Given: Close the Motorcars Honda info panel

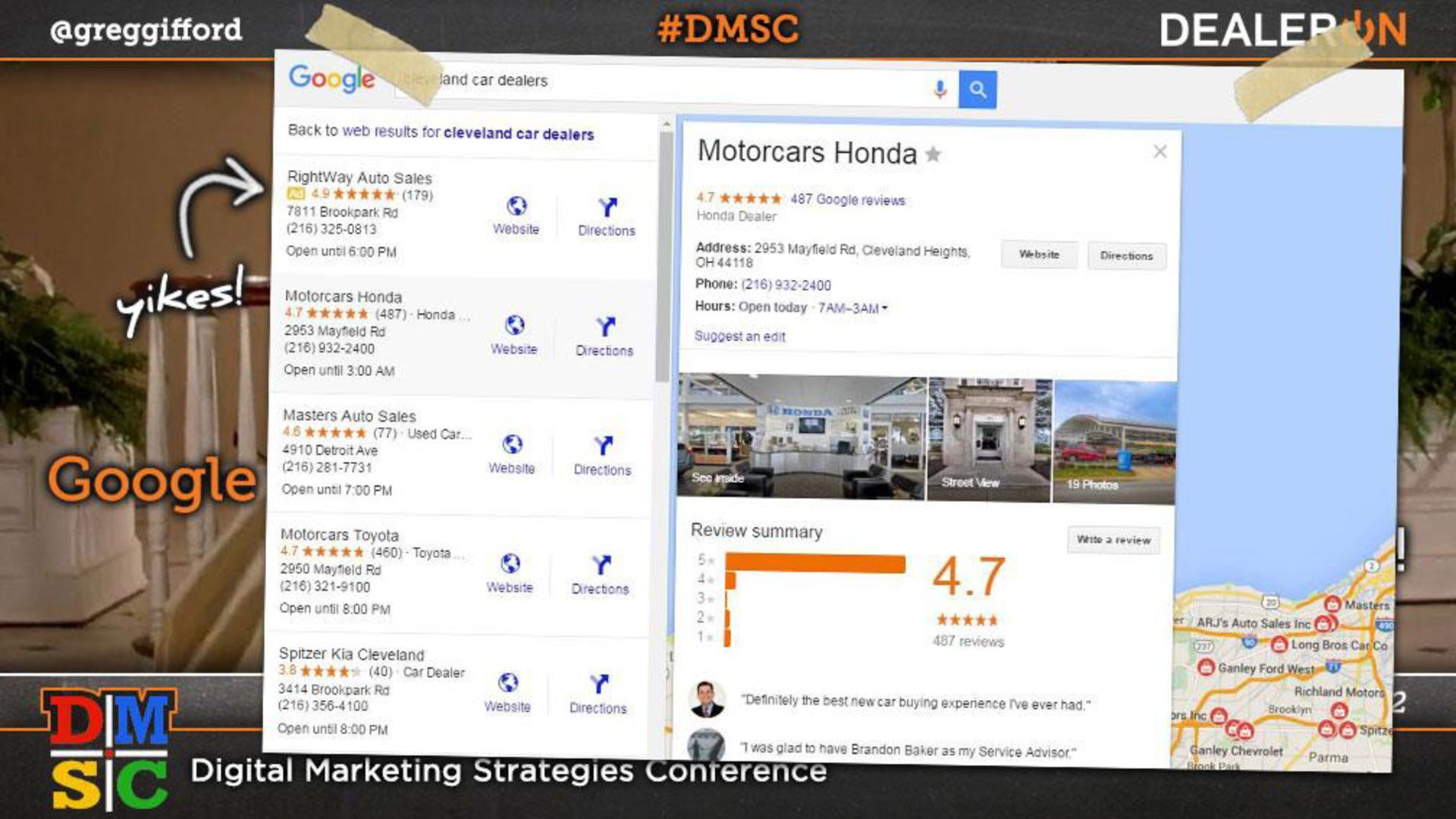Looking at the screenshot, I should pyautogui.click(x=1159, y=152).
